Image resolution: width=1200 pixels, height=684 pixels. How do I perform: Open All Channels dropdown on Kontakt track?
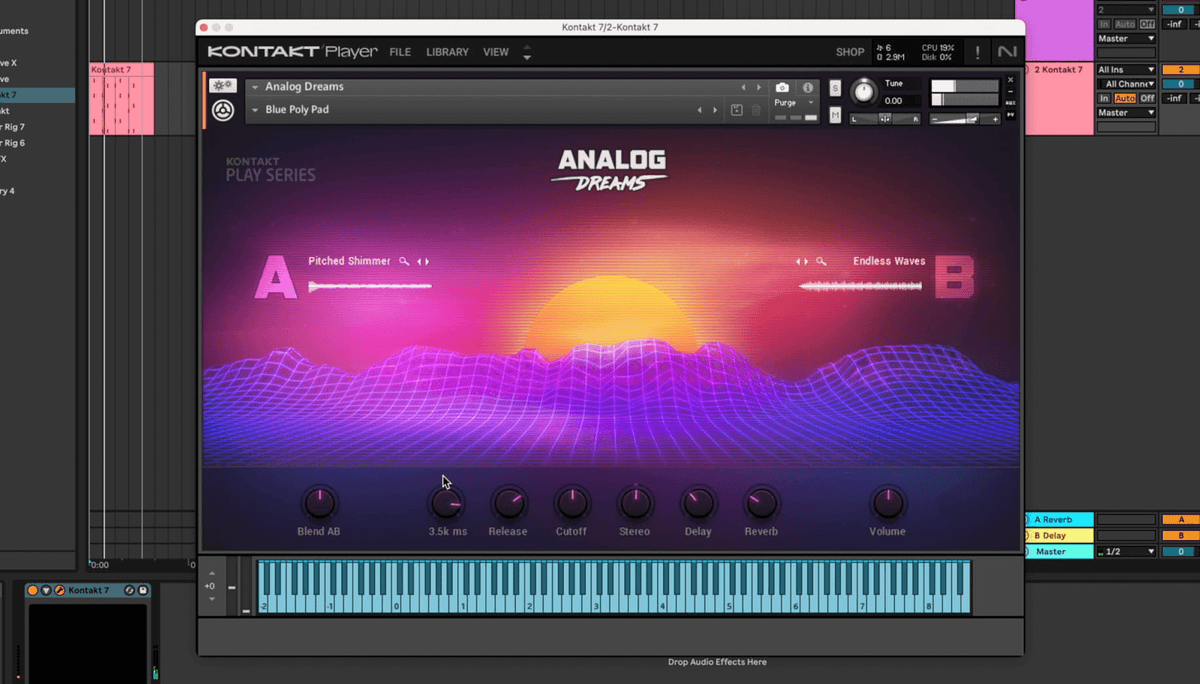1126,84
